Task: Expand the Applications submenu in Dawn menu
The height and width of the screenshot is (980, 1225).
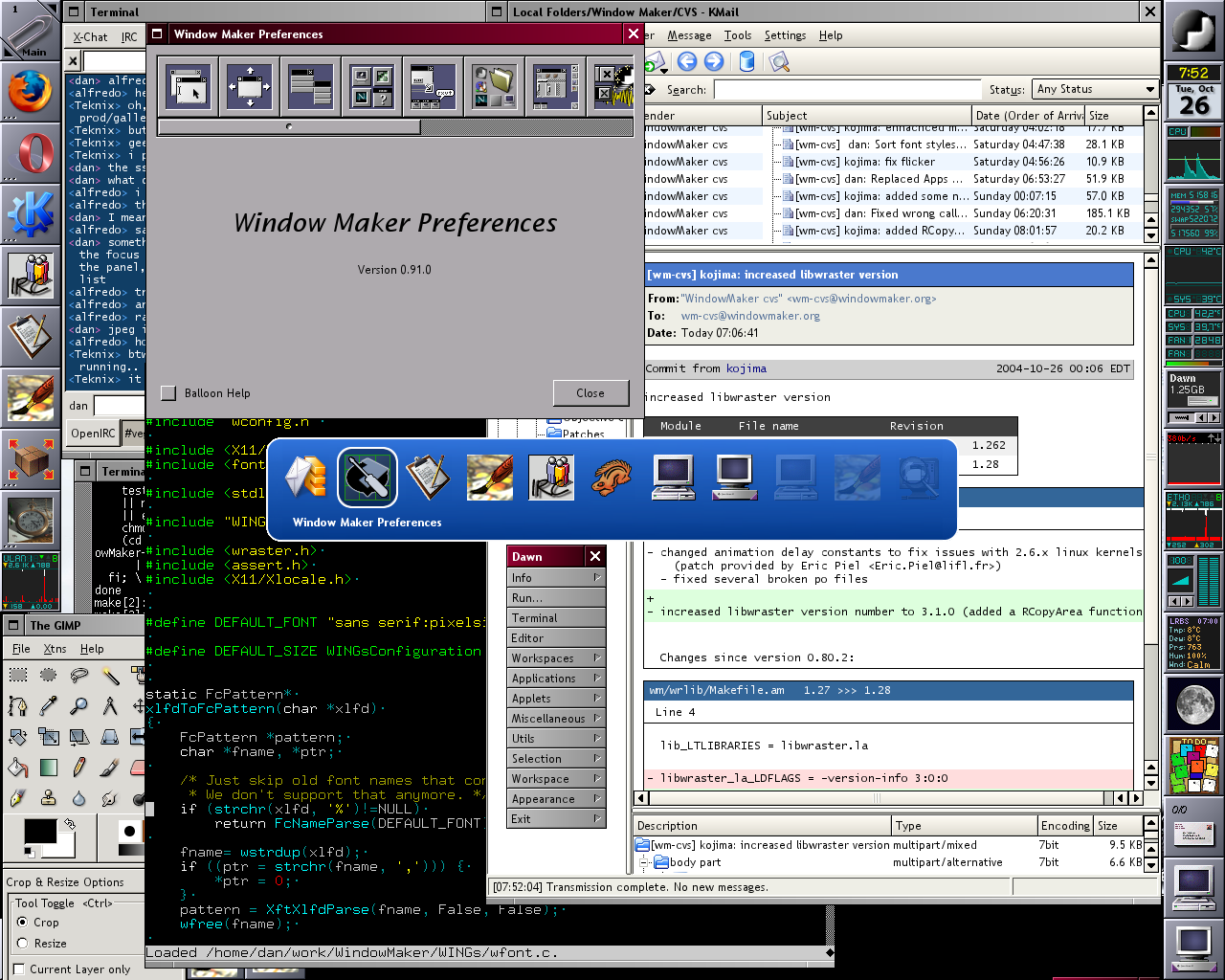Action: [556, 679]
